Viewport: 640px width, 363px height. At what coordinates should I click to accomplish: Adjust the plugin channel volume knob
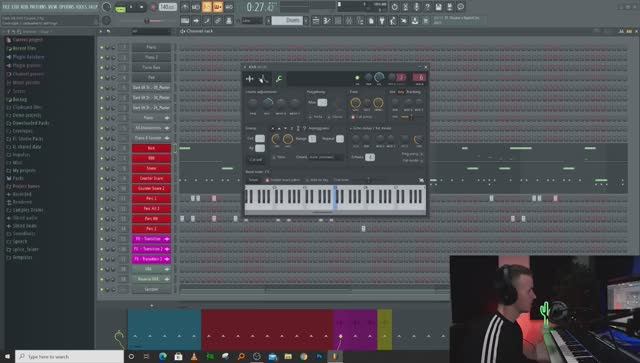[x=379, y=77]
